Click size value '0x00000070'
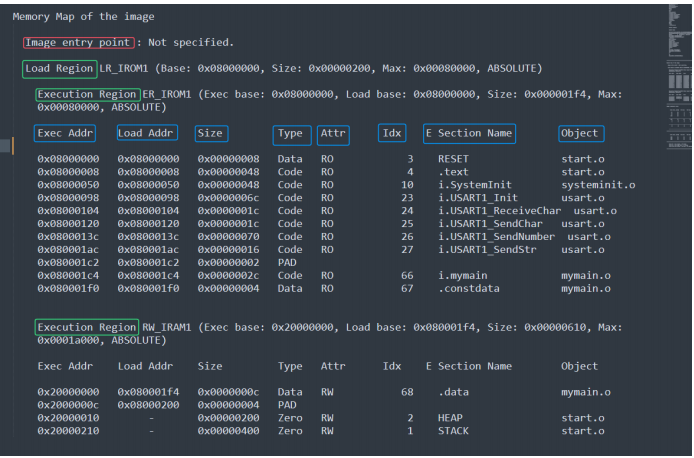This screenshot has height=458, width=694. click(x=228, y=237)
